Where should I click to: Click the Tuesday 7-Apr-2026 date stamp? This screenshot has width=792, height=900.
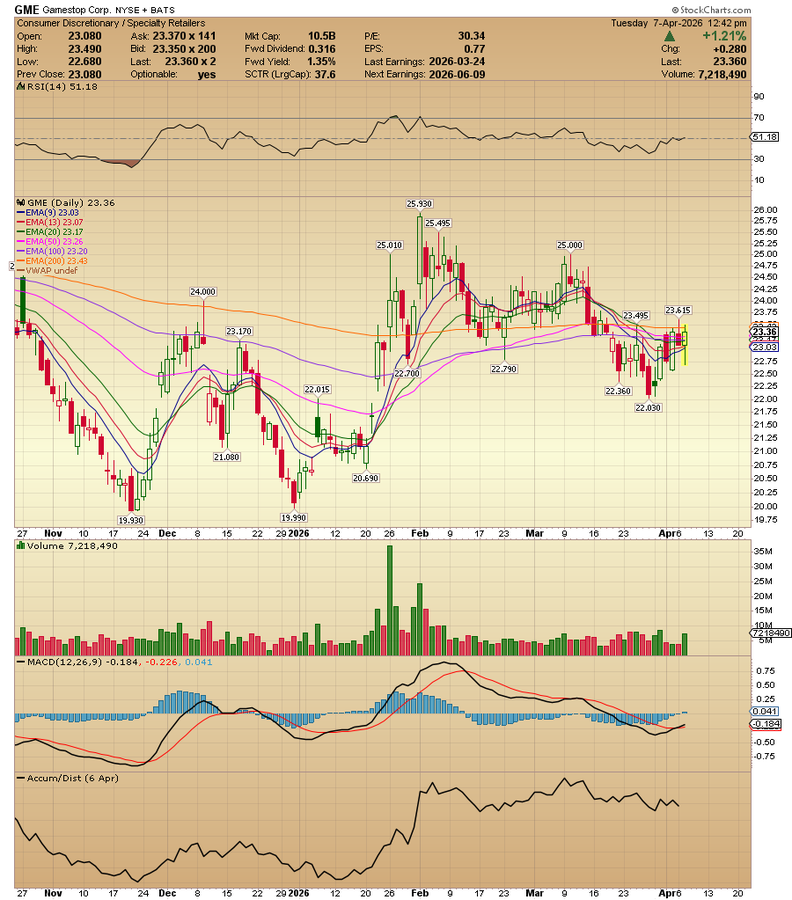coord(679,23)
